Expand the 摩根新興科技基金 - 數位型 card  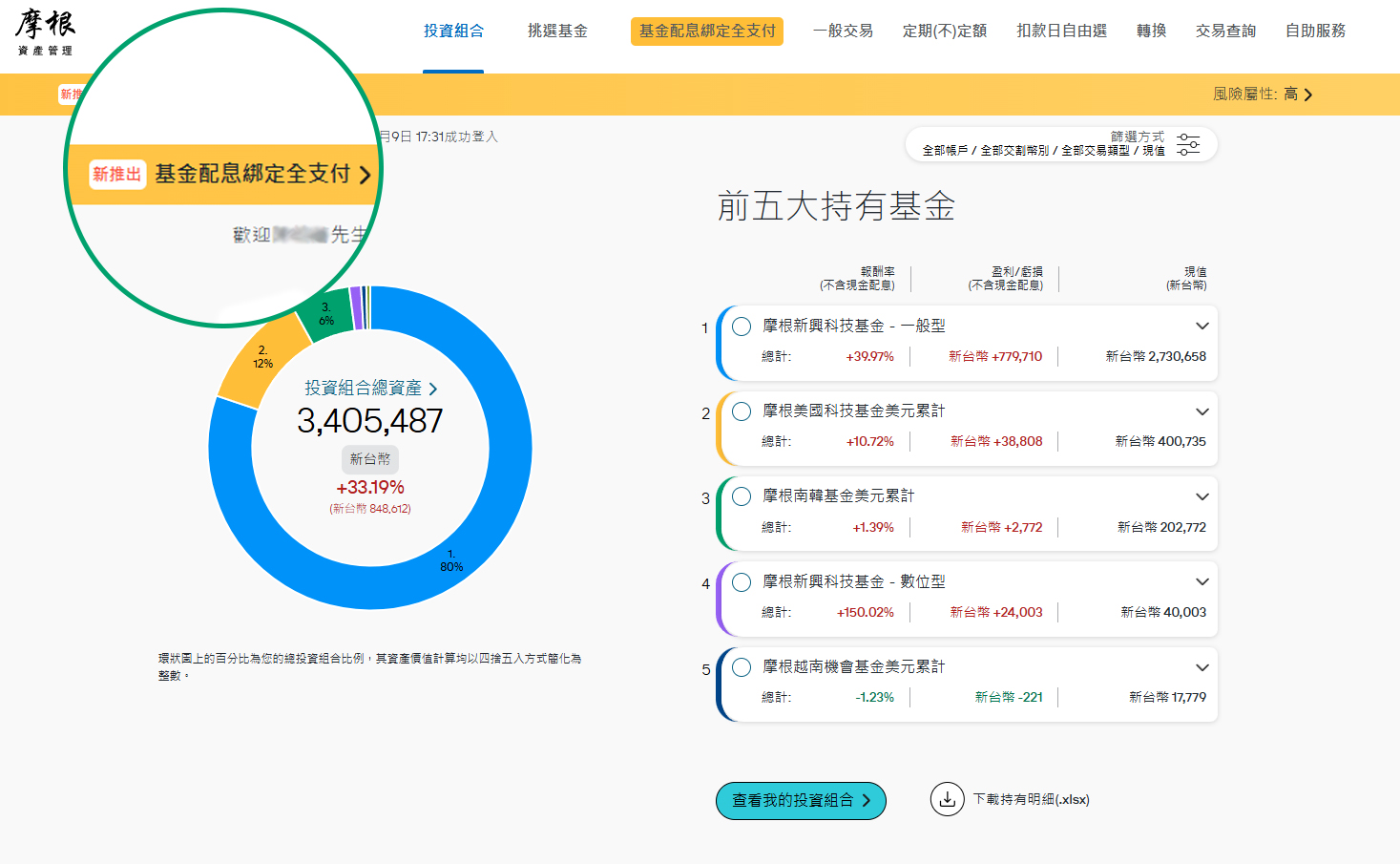(1202, 582)
